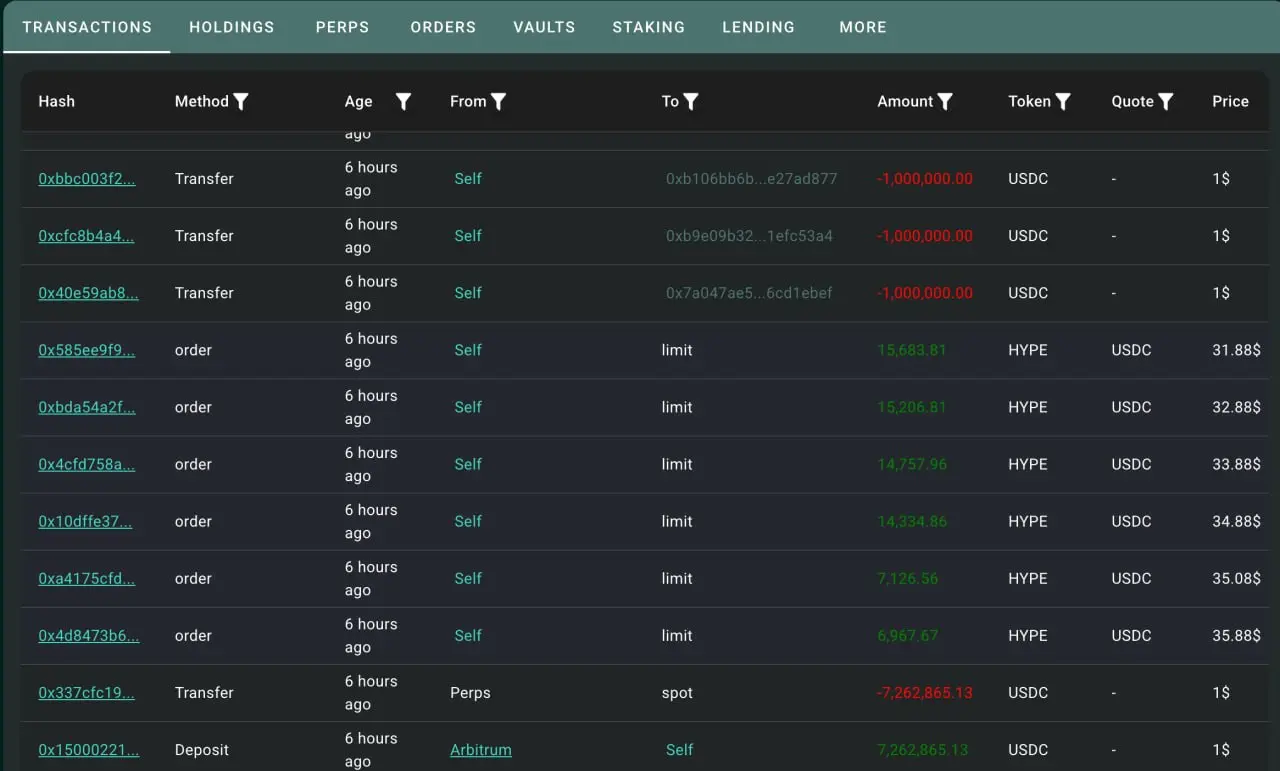Open the To column filter icon
Screen dimensions: 1280x771
[690, 101]
